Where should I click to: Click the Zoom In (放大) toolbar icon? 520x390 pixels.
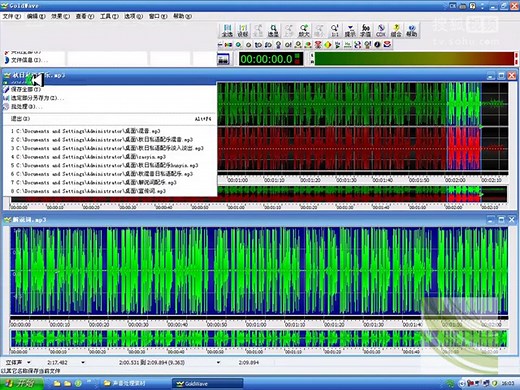[x=304, y=31]
